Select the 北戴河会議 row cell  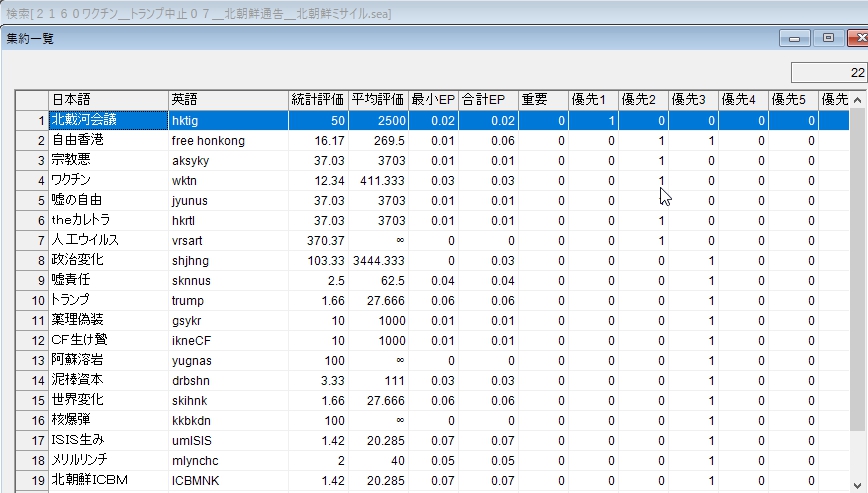108,120
